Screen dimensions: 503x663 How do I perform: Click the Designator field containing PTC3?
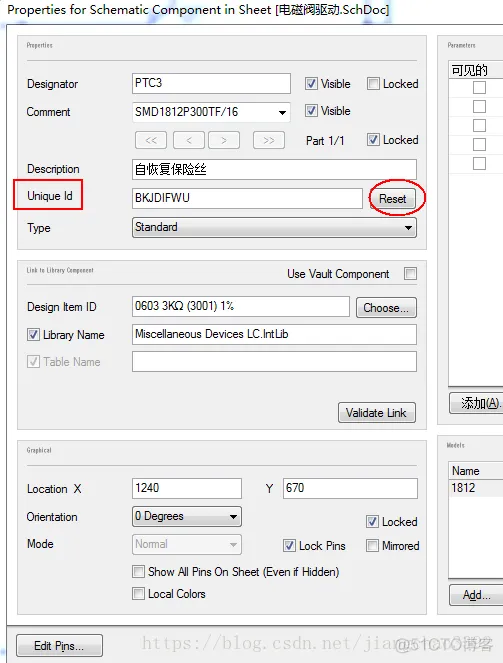point(211,83)
